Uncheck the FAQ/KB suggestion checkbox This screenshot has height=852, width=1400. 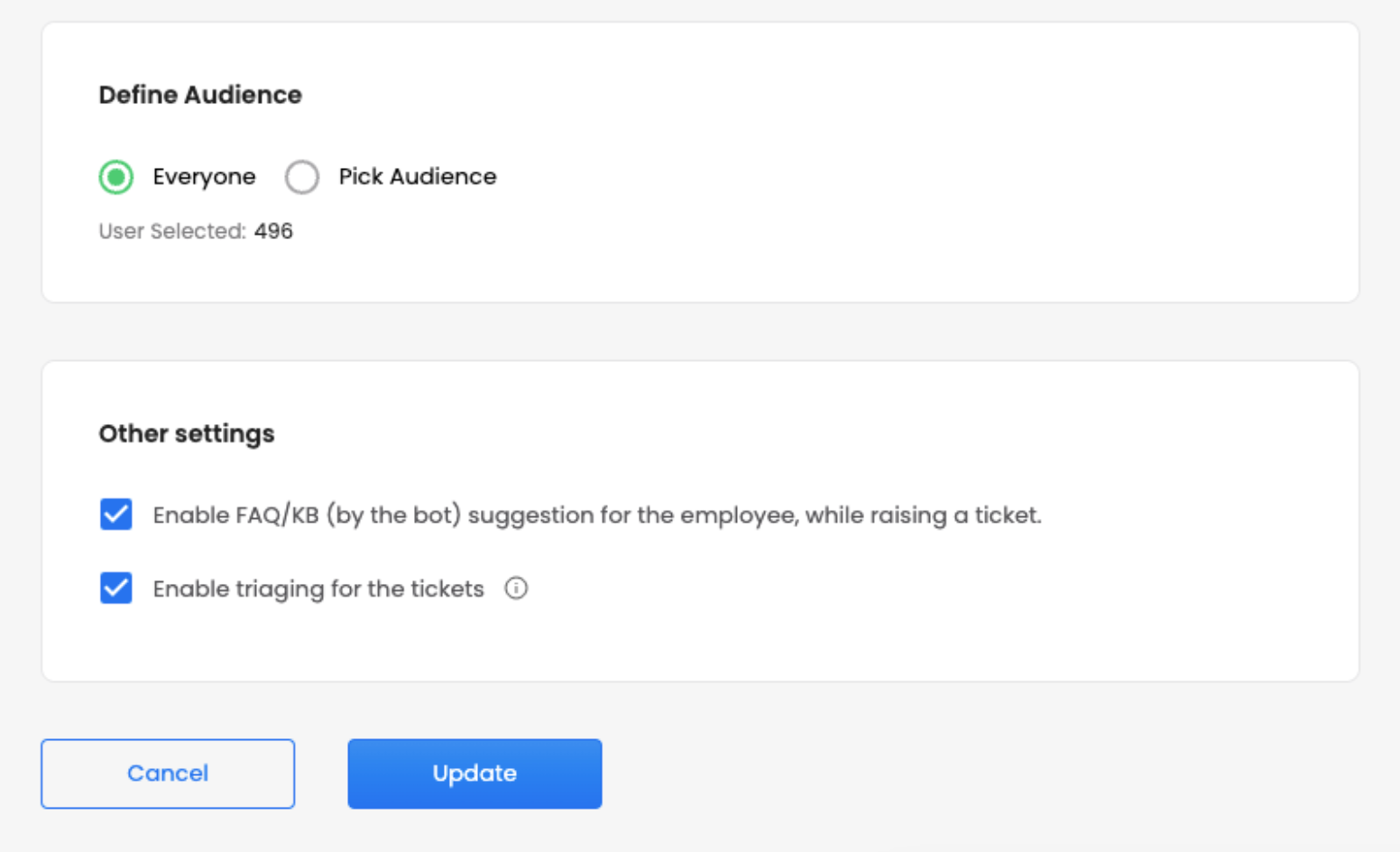(x=116, y=514)
